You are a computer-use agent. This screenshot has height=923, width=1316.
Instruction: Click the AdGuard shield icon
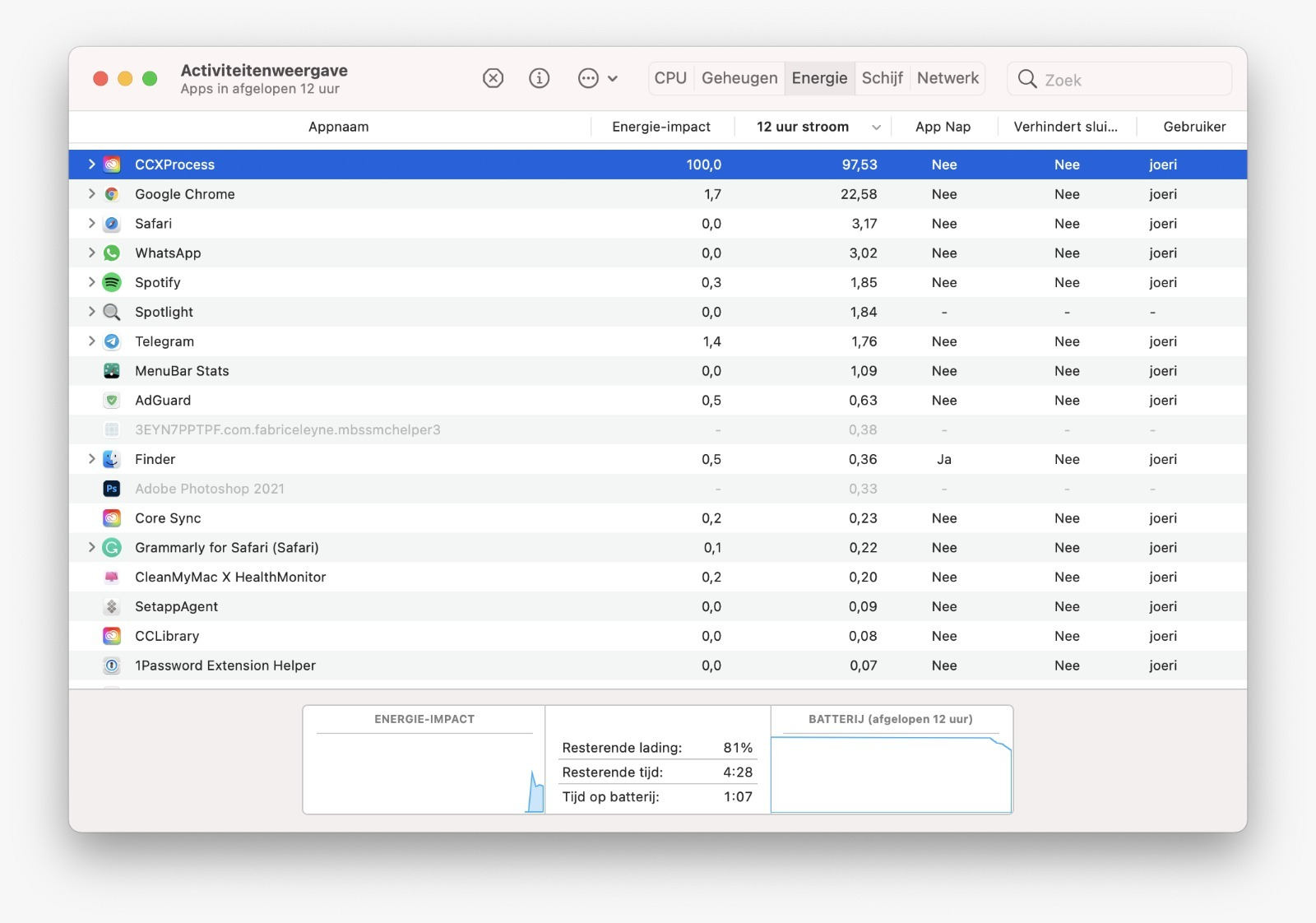click(112, 401)
